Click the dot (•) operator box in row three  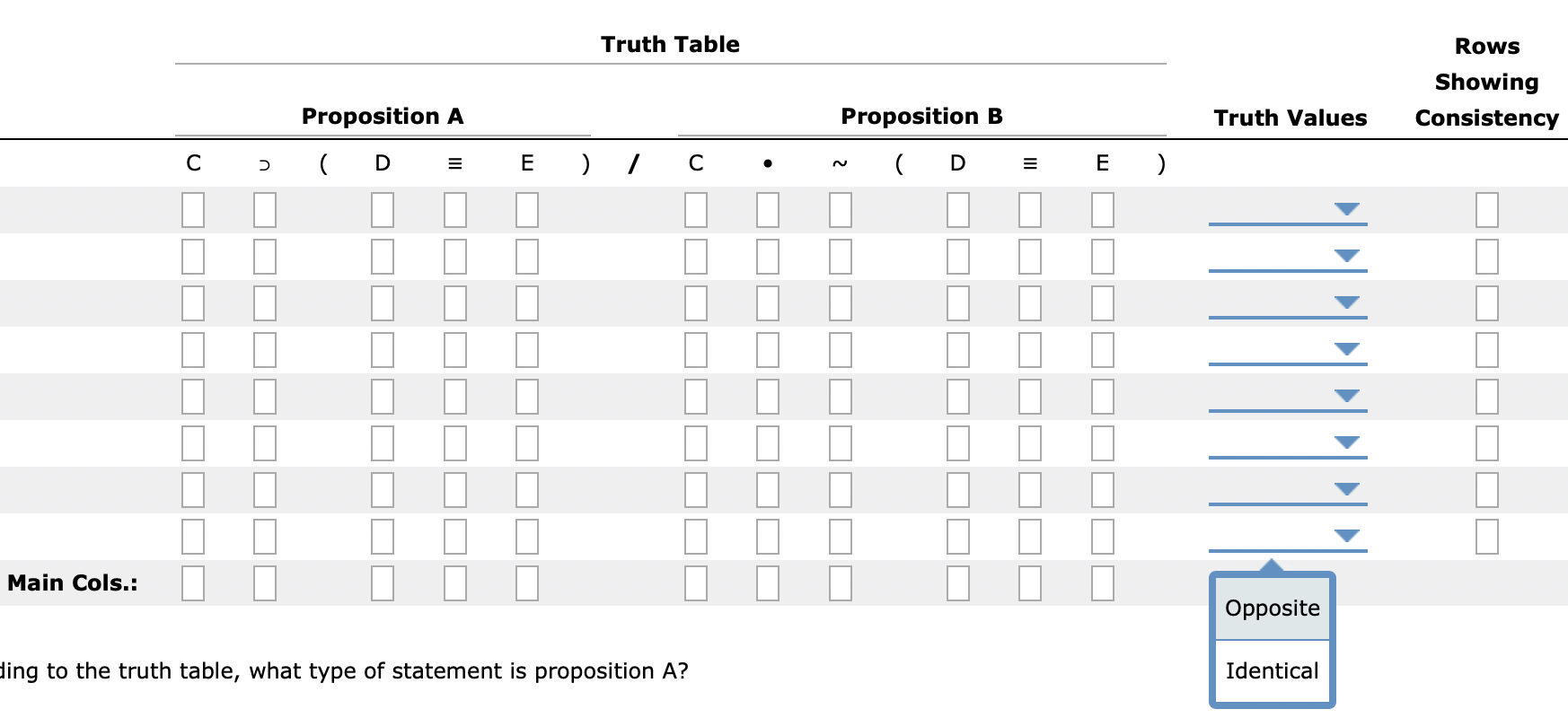coord(768,304)
